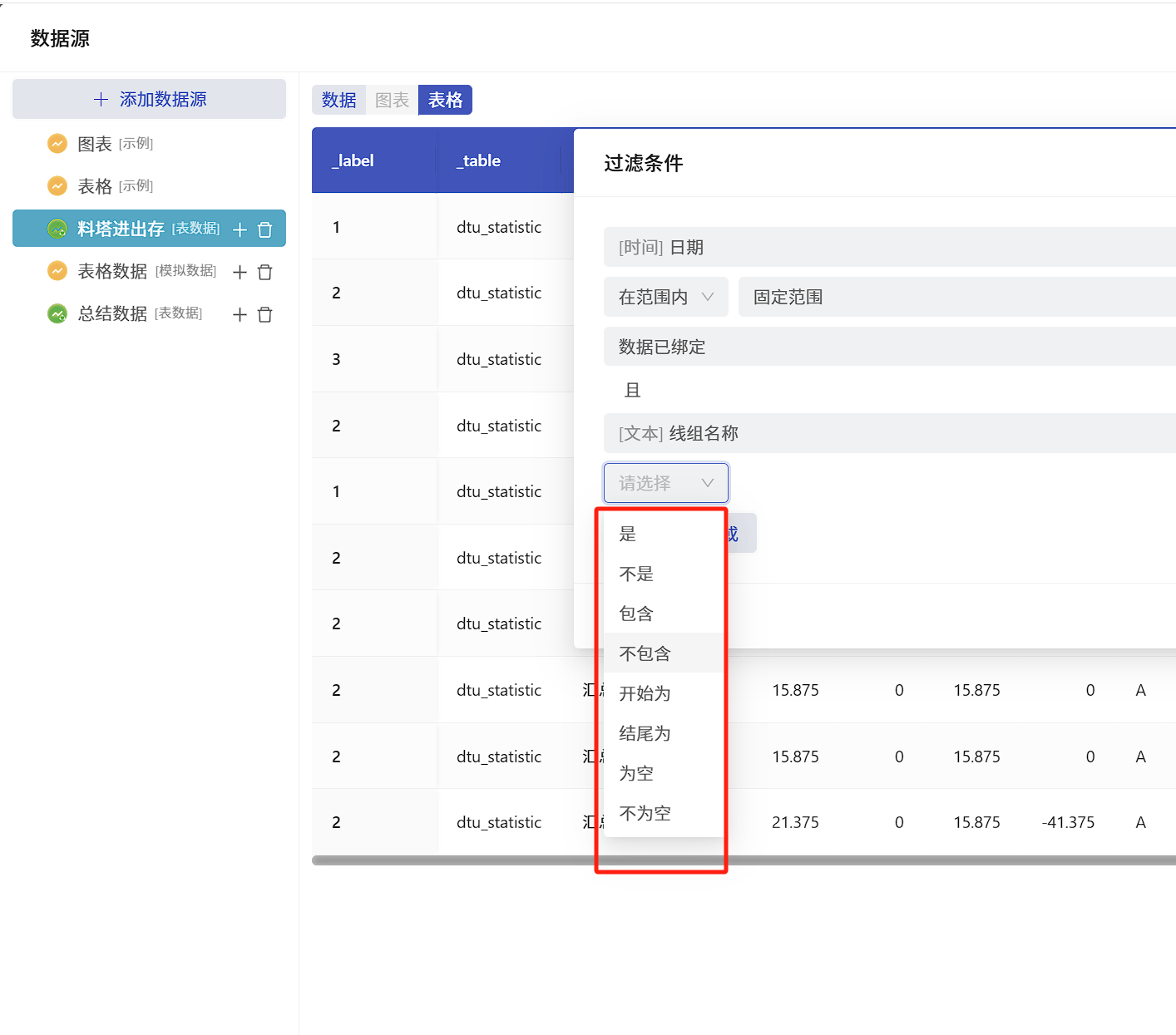Click the -41.375 table cell
The width and height of the screenshot is (1176, 1035).
click(1068, 822)
